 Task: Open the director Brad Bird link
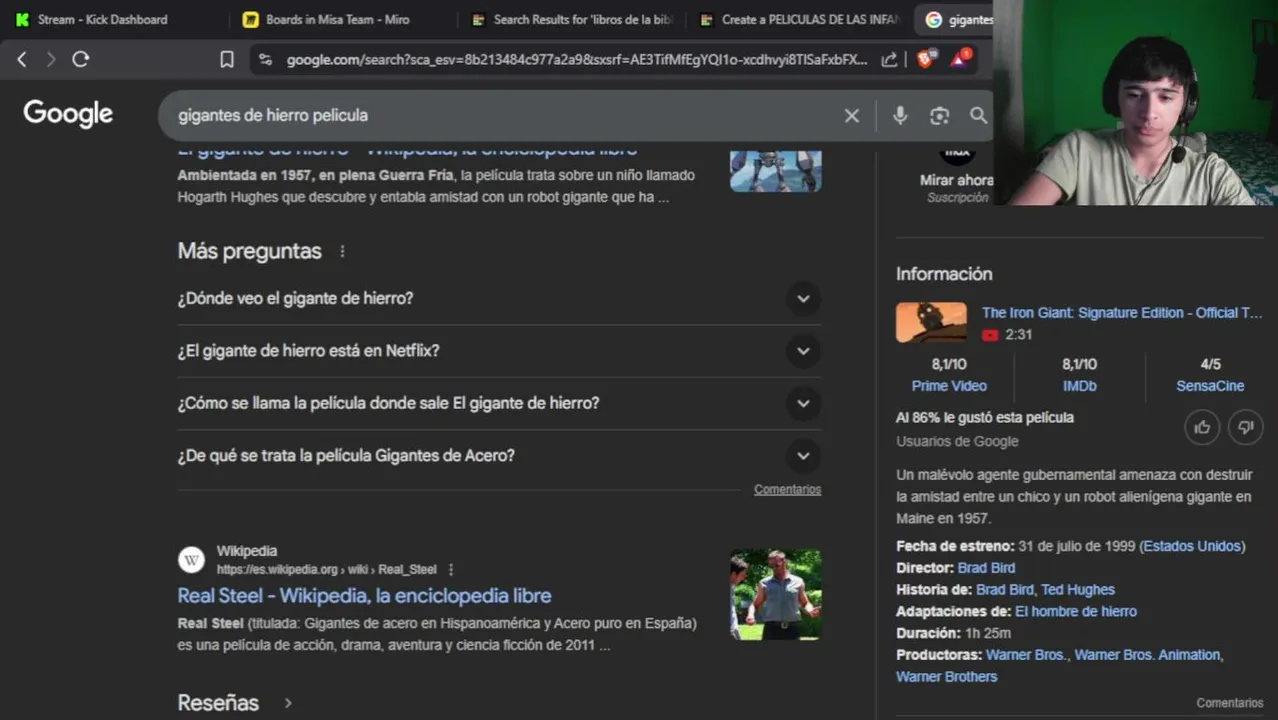click(986, 568)
